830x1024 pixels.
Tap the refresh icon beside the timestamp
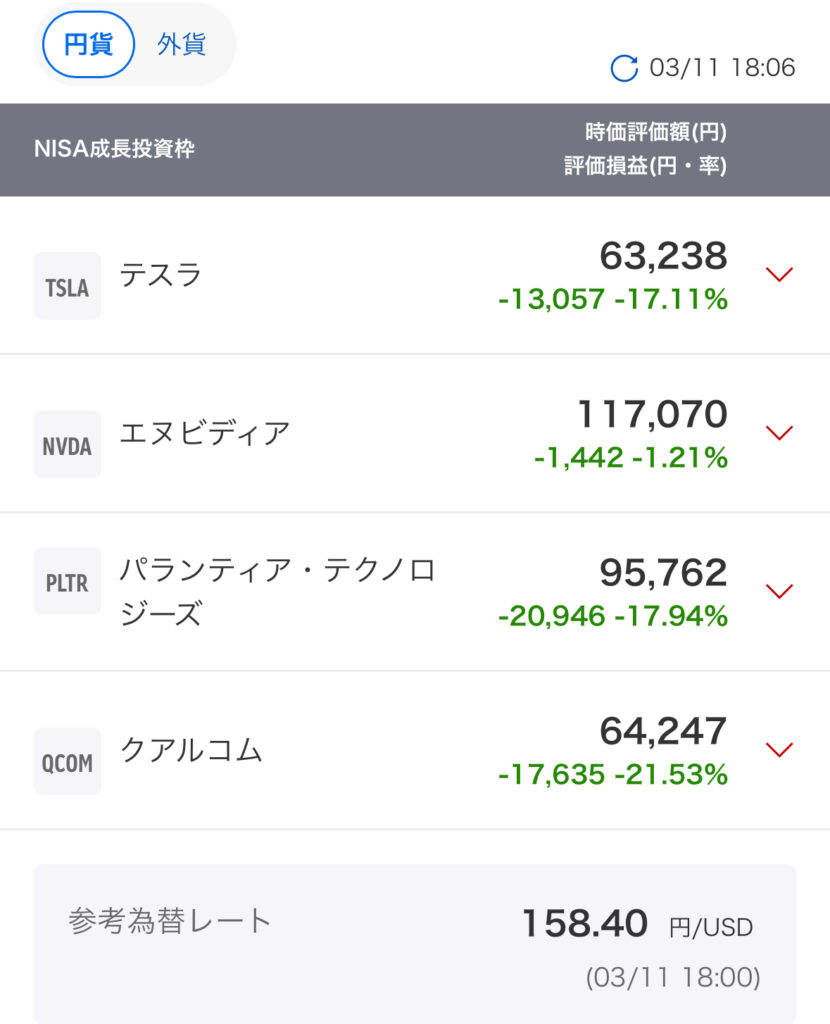pyautogui.click(x=624, y=68)
